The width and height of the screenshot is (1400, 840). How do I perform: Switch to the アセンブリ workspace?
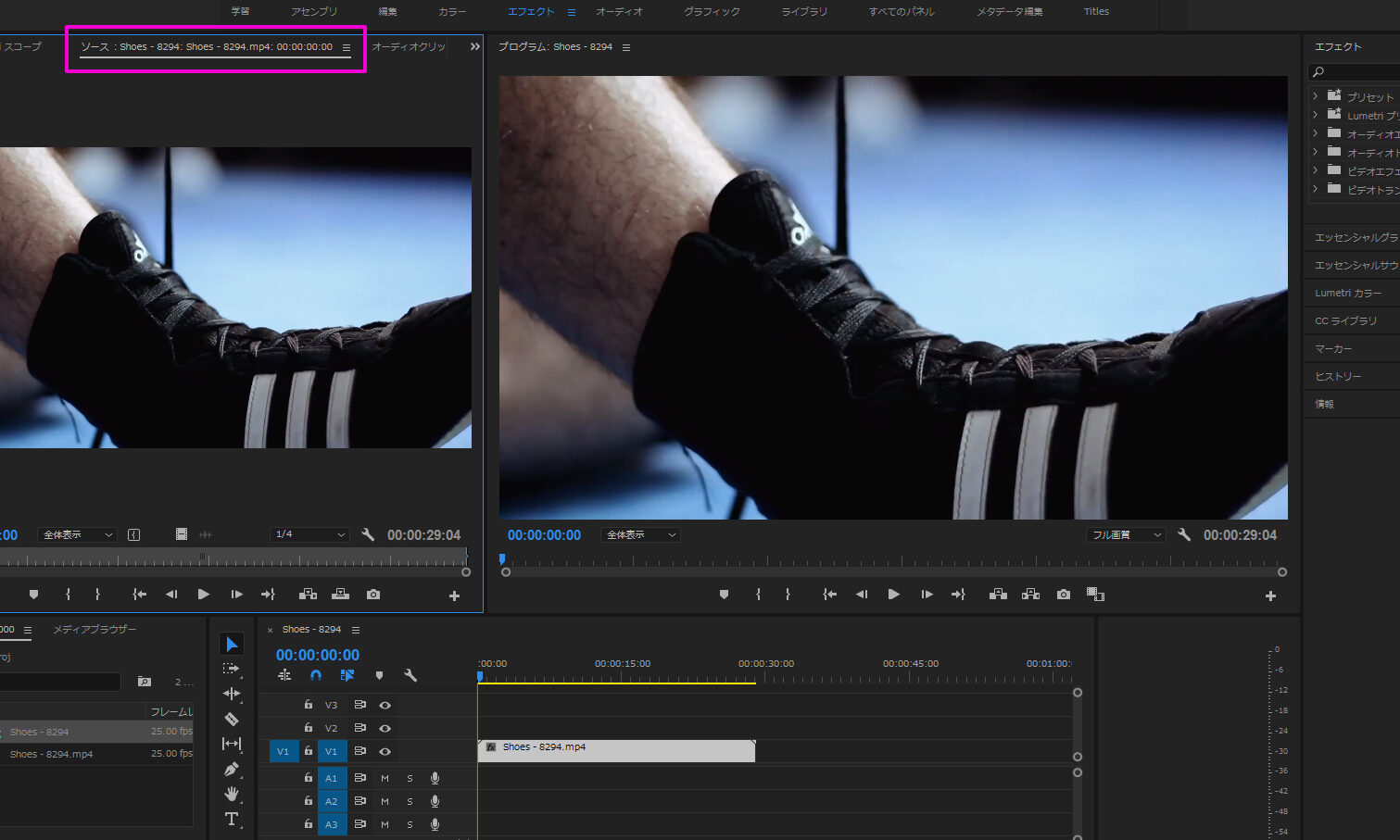[x=314, y=11]
